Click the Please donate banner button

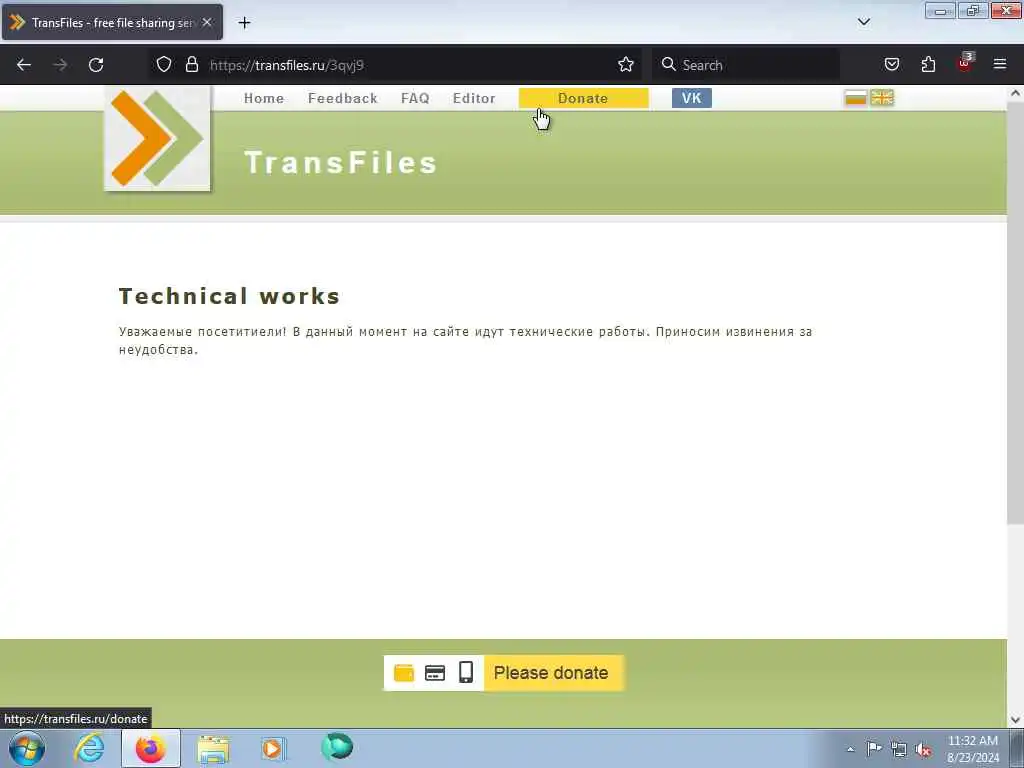pyautogui.click(x=553, y=673)
